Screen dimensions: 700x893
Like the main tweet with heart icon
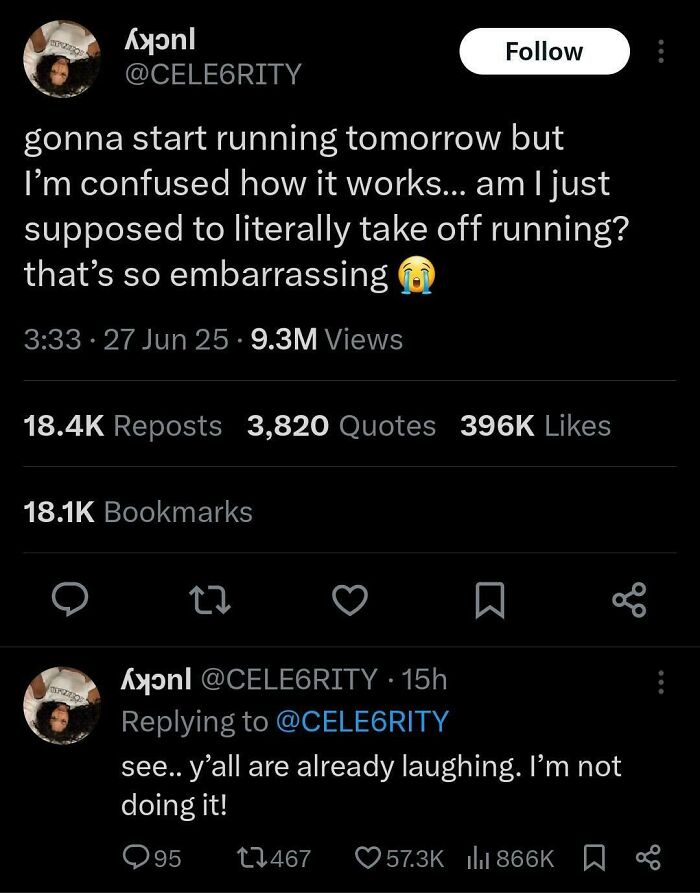pos(349,599)
